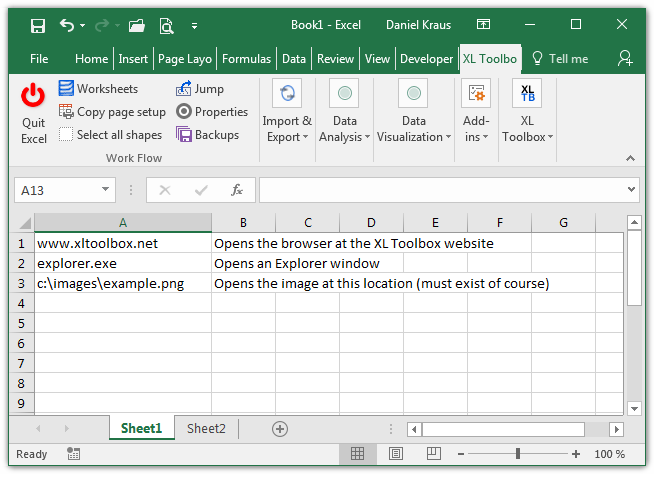Select cell containing explorer.exe
Image resolution: width=655 pixels, height=477 pixels.
tap(123, 264)
